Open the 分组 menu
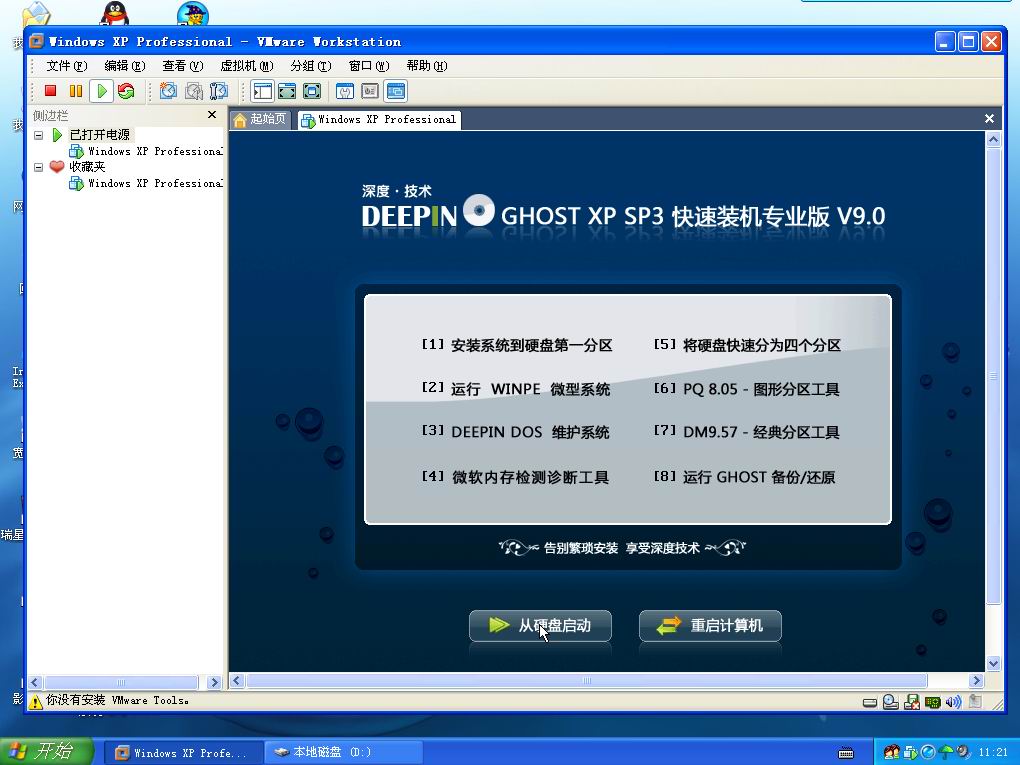Image resolution: width=1020 pixels, height=765 pixels. click(x=310, y=66)
